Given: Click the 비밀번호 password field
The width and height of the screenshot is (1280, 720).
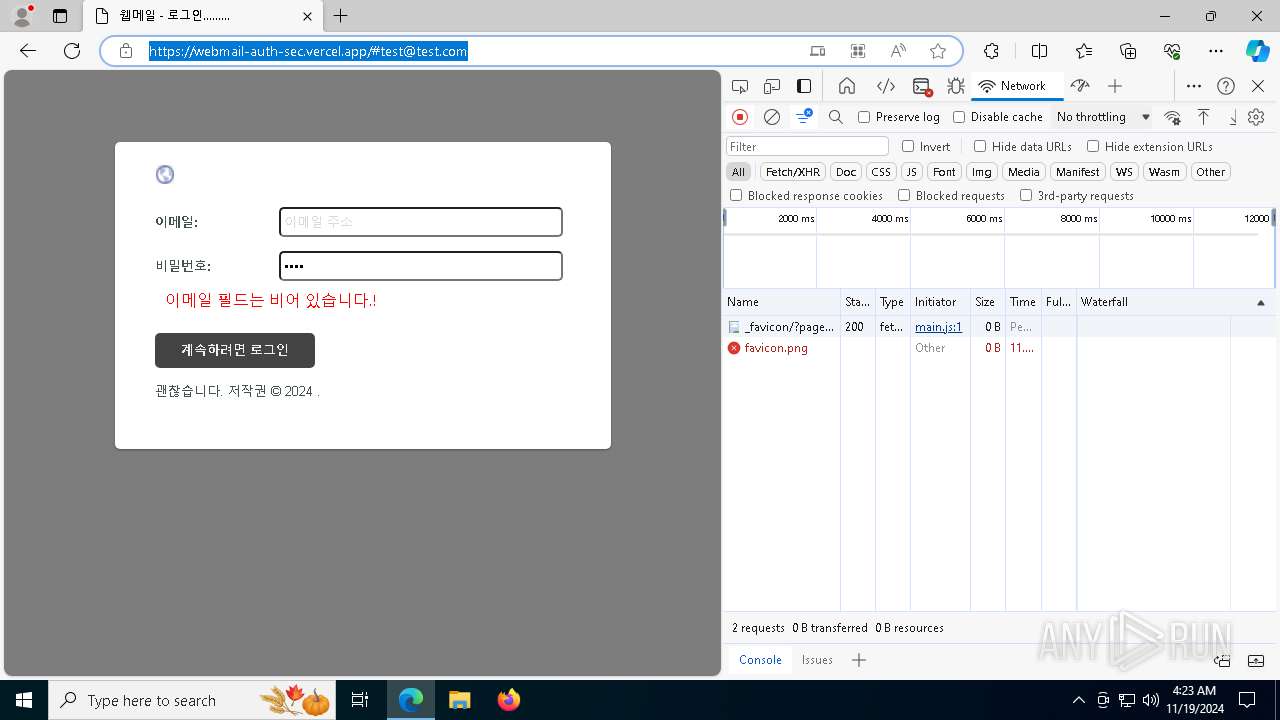Looking at the screenshot, I should 421,266.
